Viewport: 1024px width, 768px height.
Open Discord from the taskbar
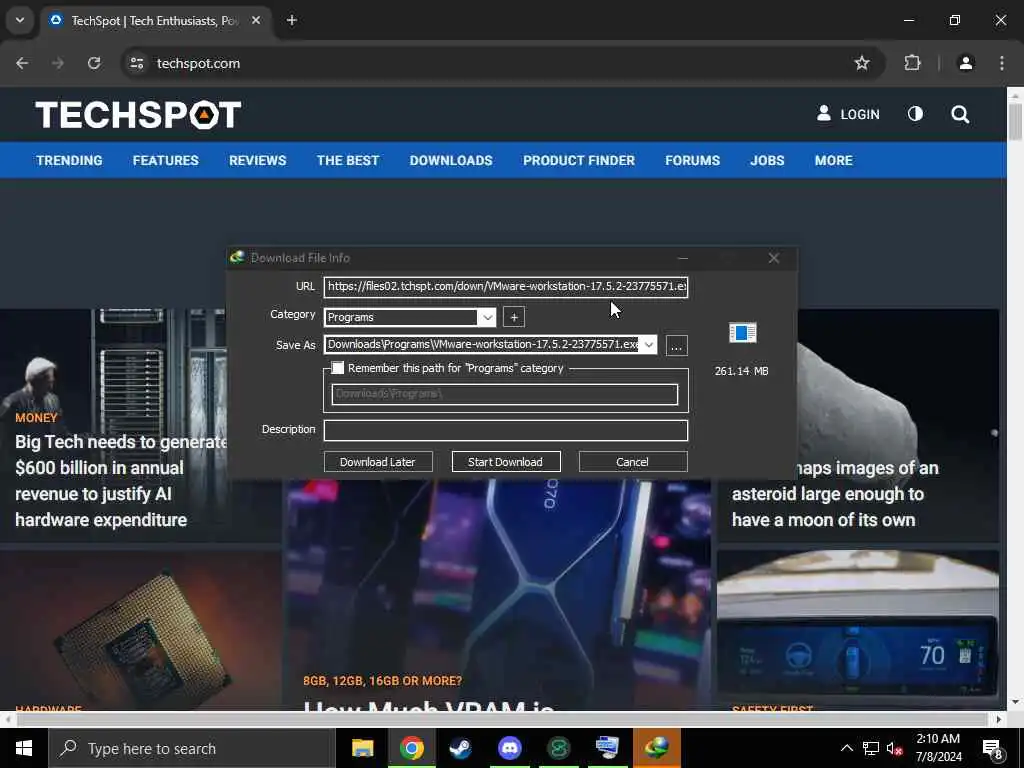[510, 748]
